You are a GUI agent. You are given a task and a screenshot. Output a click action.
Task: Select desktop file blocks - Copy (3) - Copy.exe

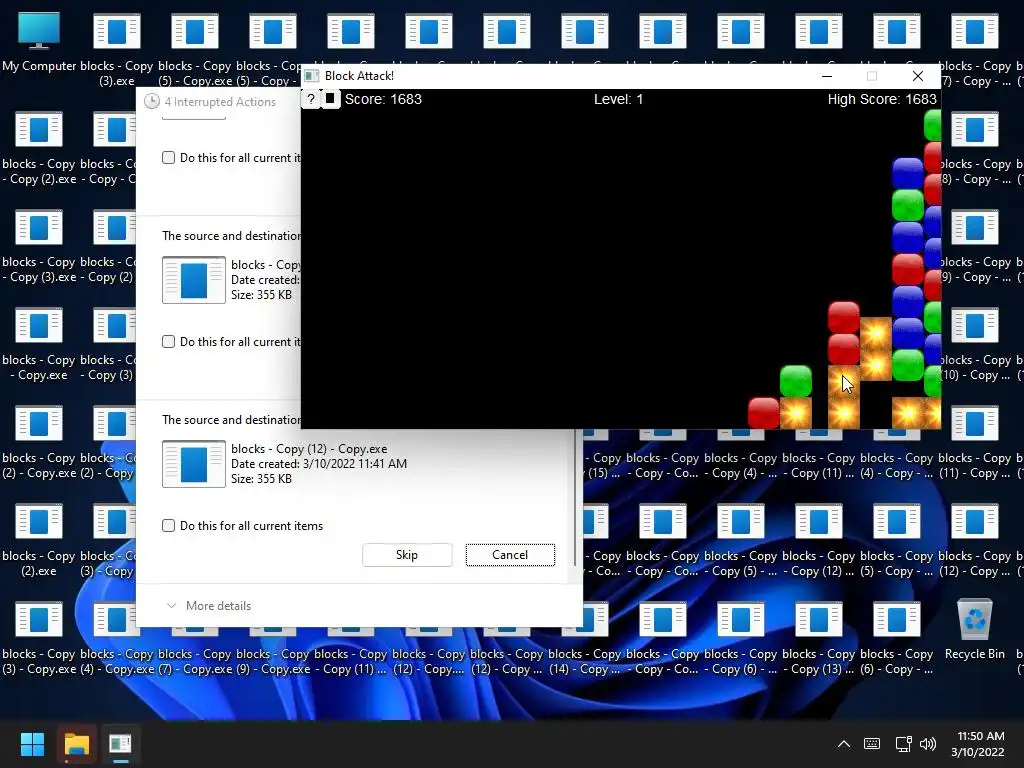pos(39,638)
